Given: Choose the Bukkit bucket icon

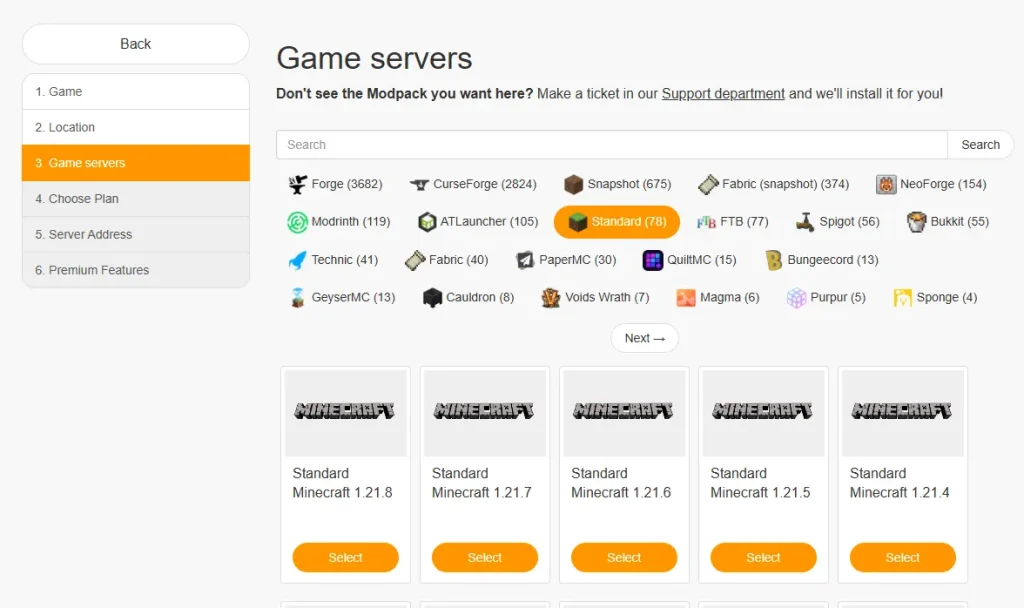Looking at the screenshot, I should point(916,222).
